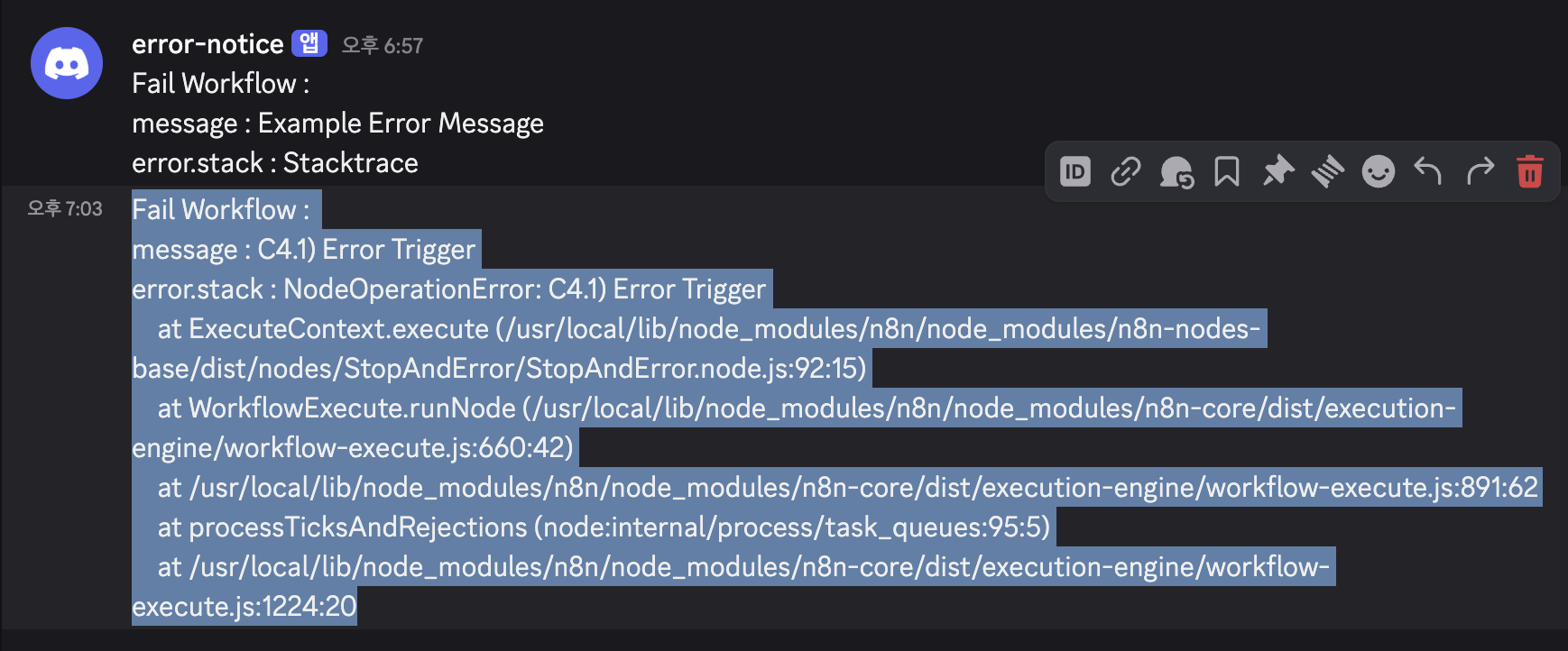1568x651 pixels.
Task: Click the StopAndError.node.js:92:15 stack line
Action: (499, 369)
